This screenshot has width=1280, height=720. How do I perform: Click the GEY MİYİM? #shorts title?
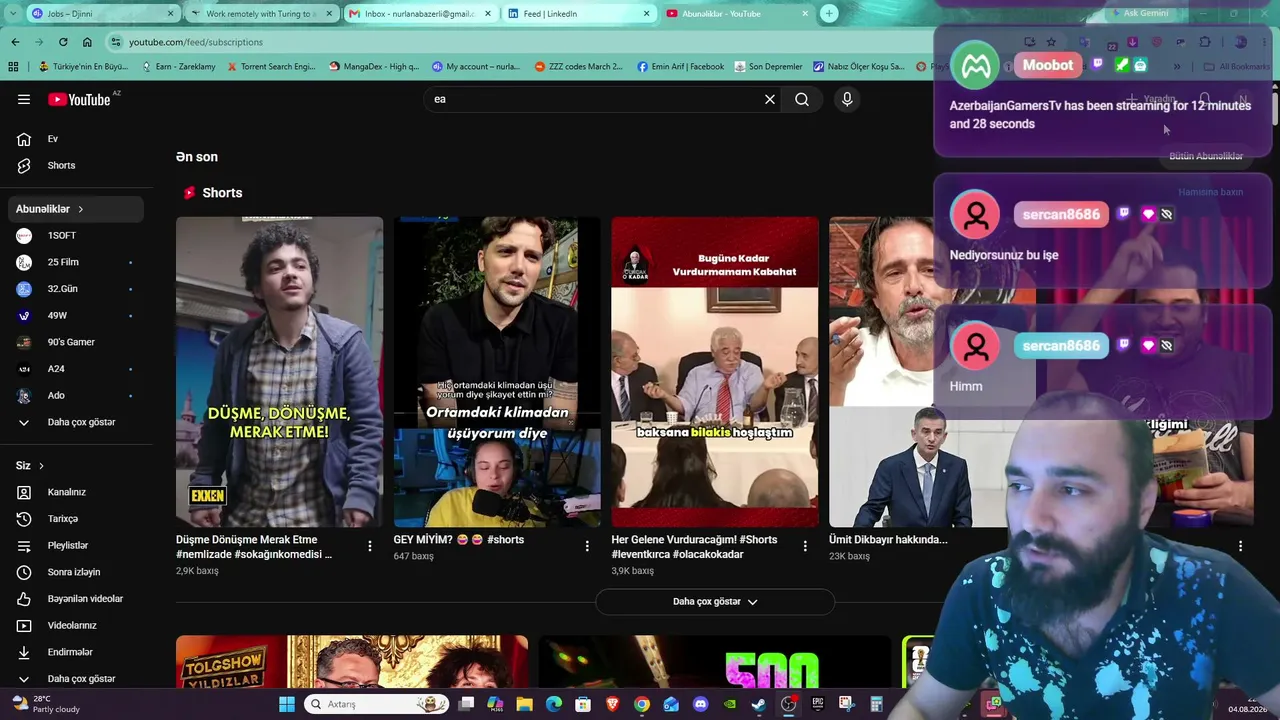click(459, 540)
